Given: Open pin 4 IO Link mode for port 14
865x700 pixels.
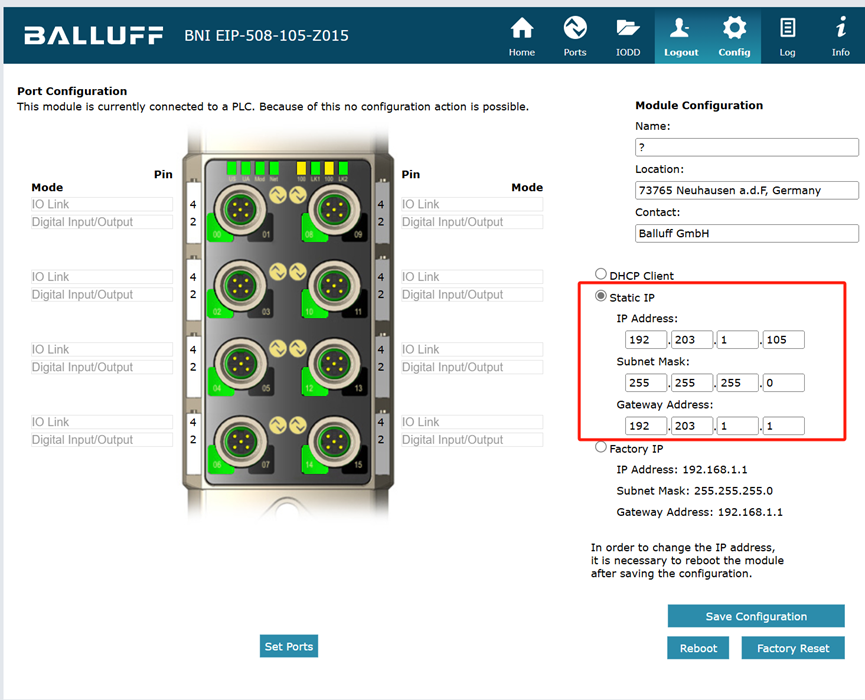Looking at the screenshot, I should pos(472,422).
